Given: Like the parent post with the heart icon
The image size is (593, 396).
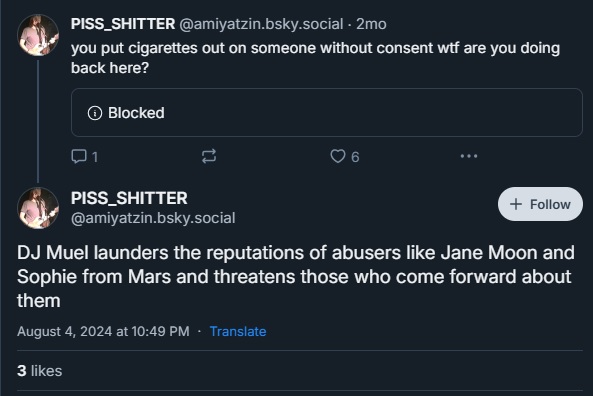Looking at the screenshot, I should [338, 156].
